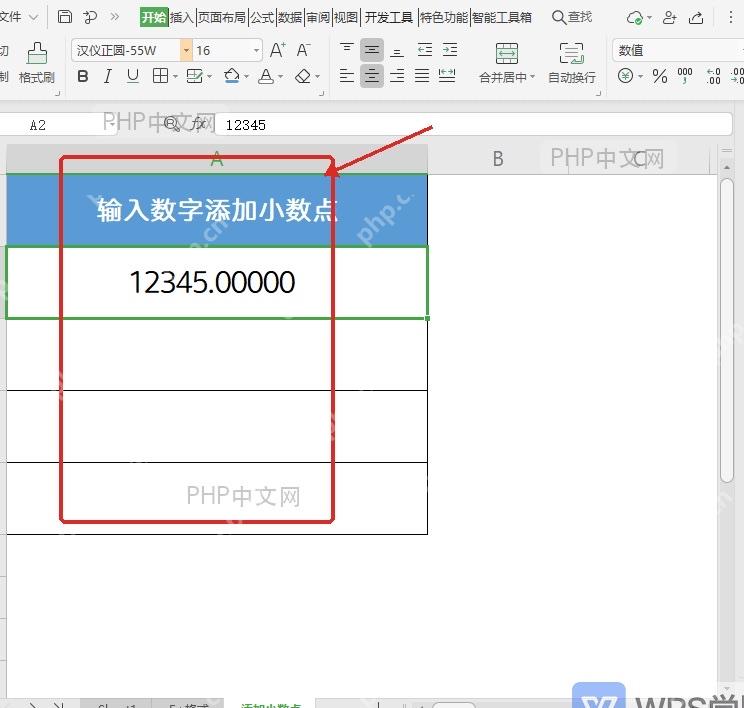Open currency format dropdown arrow

coord(641,76)
